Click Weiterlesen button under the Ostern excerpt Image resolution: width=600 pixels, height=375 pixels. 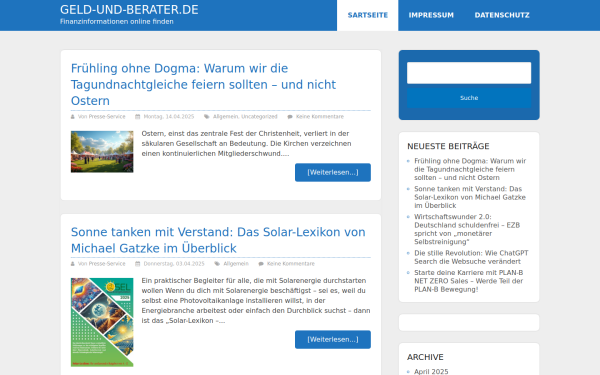point(333,173)
